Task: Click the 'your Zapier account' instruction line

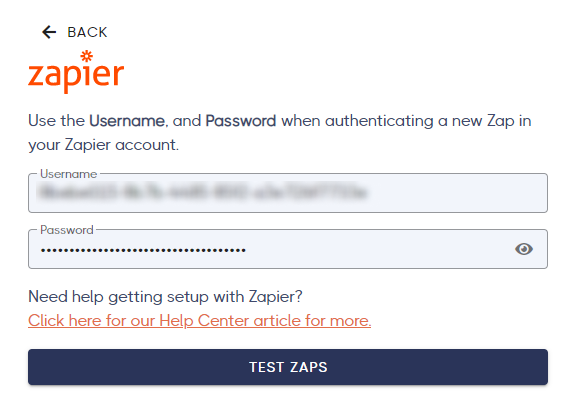Action: pyautogui.click(x=103, y=145)
